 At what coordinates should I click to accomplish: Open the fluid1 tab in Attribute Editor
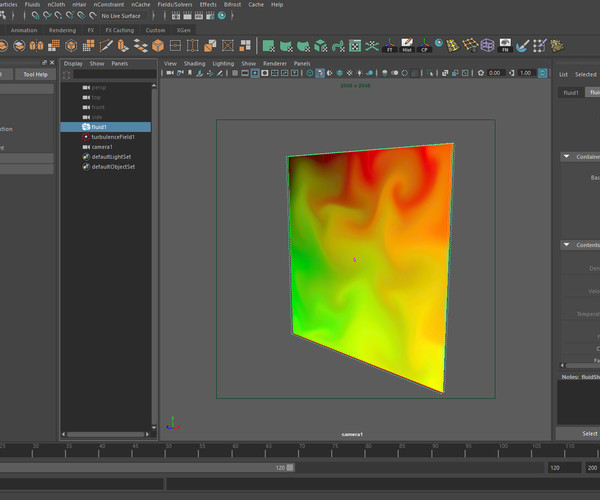[571, 93]
